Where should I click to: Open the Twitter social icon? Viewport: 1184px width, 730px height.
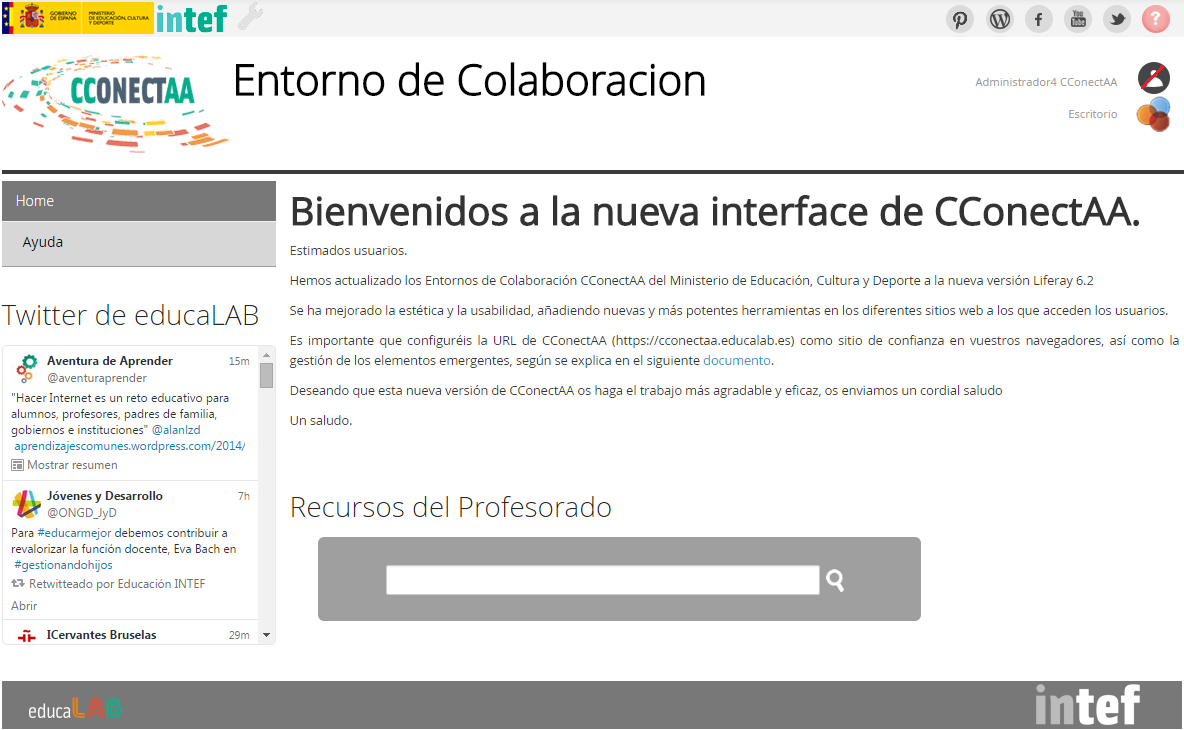(x=1116, y=18)
